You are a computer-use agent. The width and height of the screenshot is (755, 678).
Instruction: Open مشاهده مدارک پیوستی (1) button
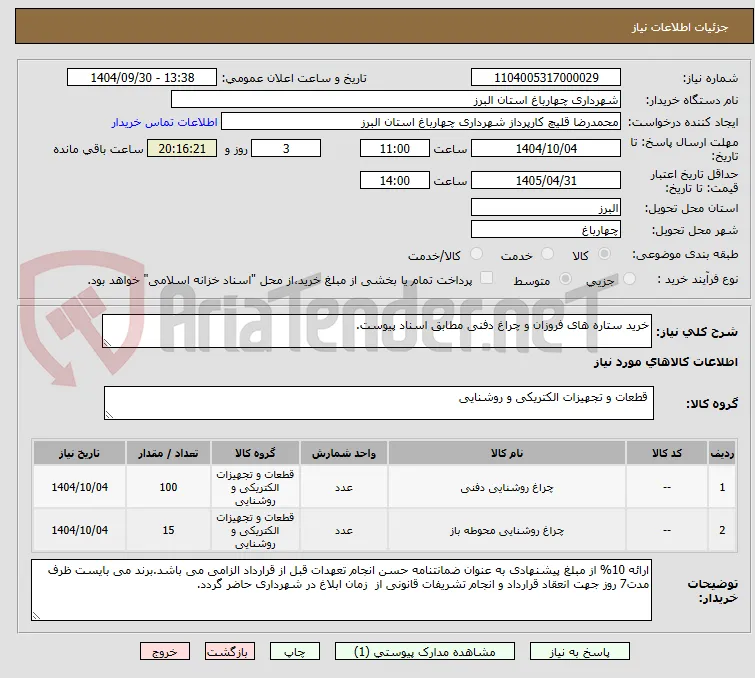click(x=425, y=652)
